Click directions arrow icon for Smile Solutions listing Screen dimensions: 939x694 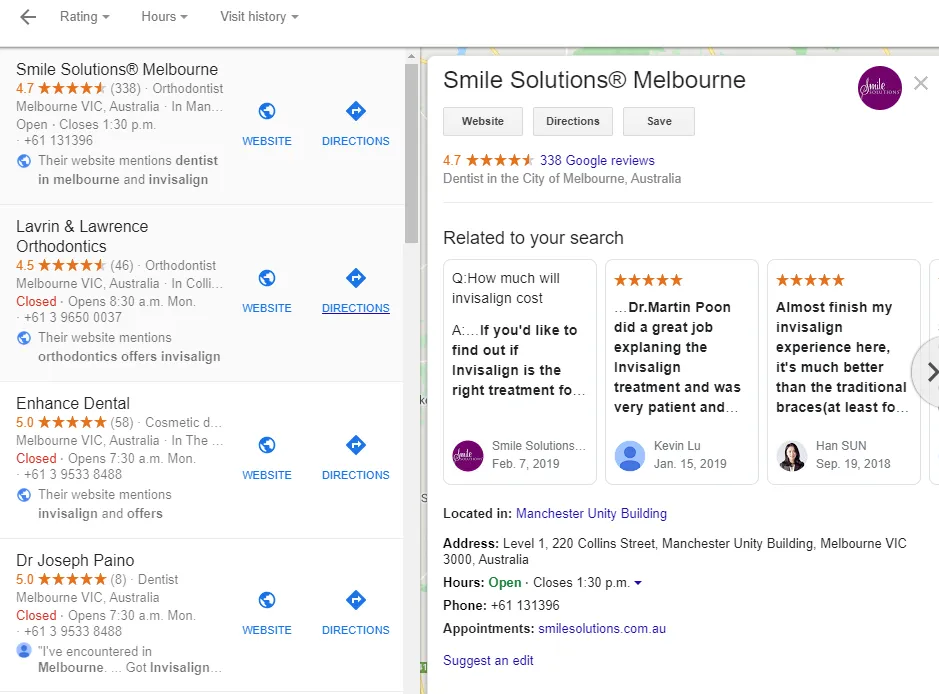(x=356, y=111)
